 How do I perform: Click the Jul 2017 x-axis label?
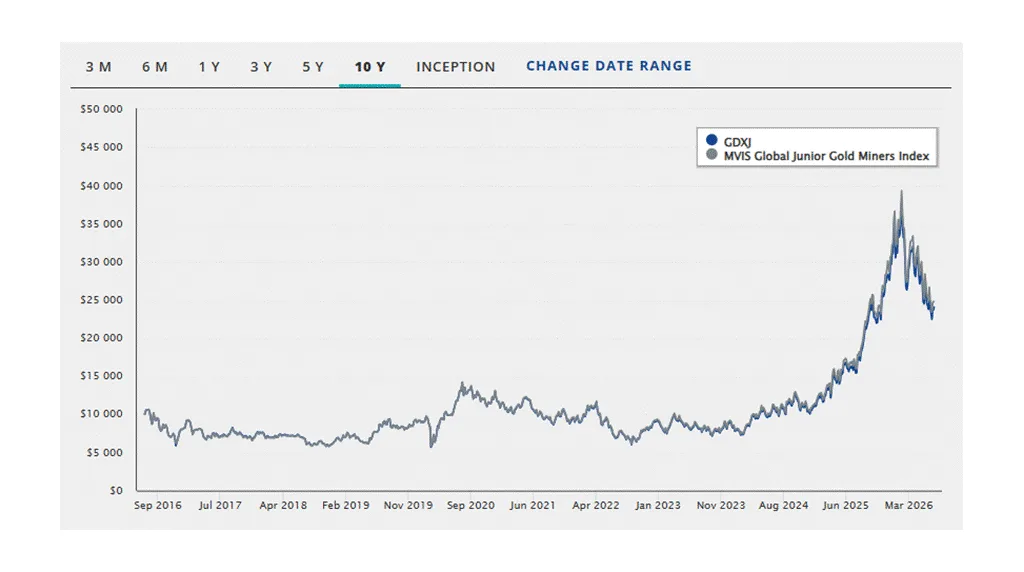pos(220,505)
